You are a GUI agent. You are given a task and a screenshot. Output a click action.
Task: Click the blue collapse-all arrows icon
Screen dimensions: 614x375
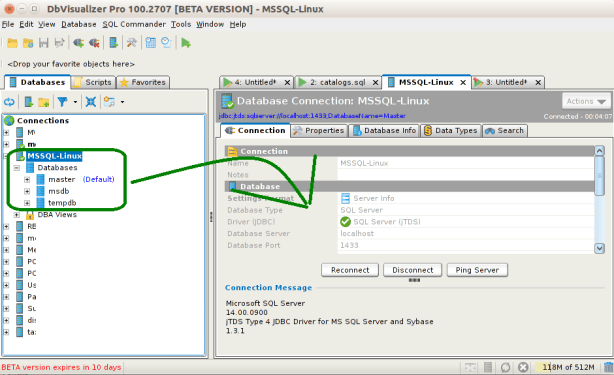[90, 102]
